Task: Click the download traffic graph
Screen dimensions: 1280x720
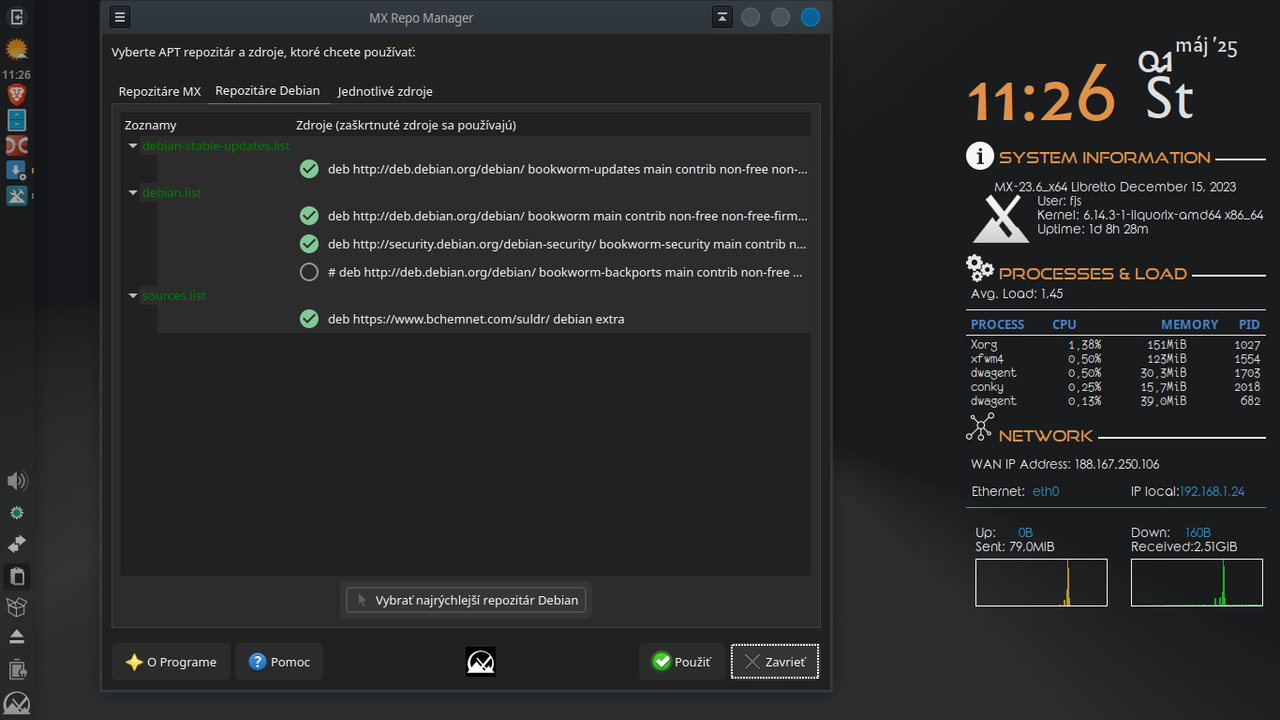Action: pos(1197,582)
